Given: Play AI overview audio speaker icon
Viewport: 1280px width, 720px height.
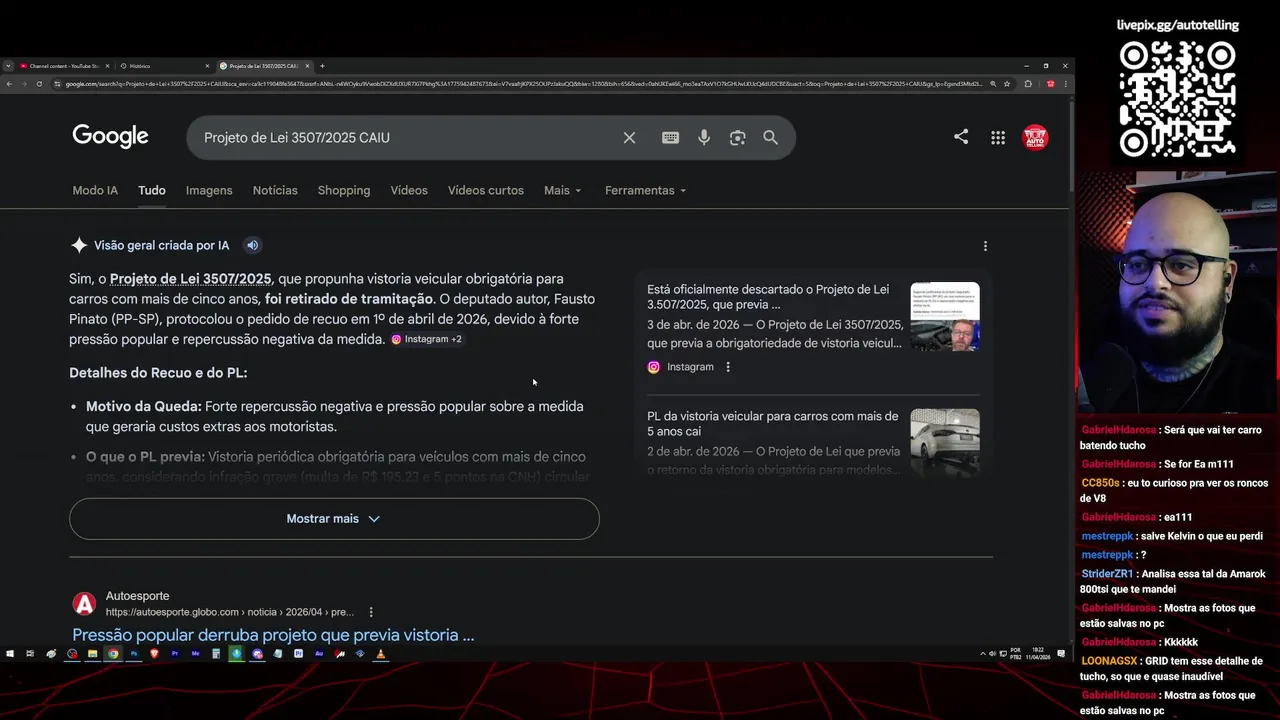Looking at the screenshot, I should point(253,245).
